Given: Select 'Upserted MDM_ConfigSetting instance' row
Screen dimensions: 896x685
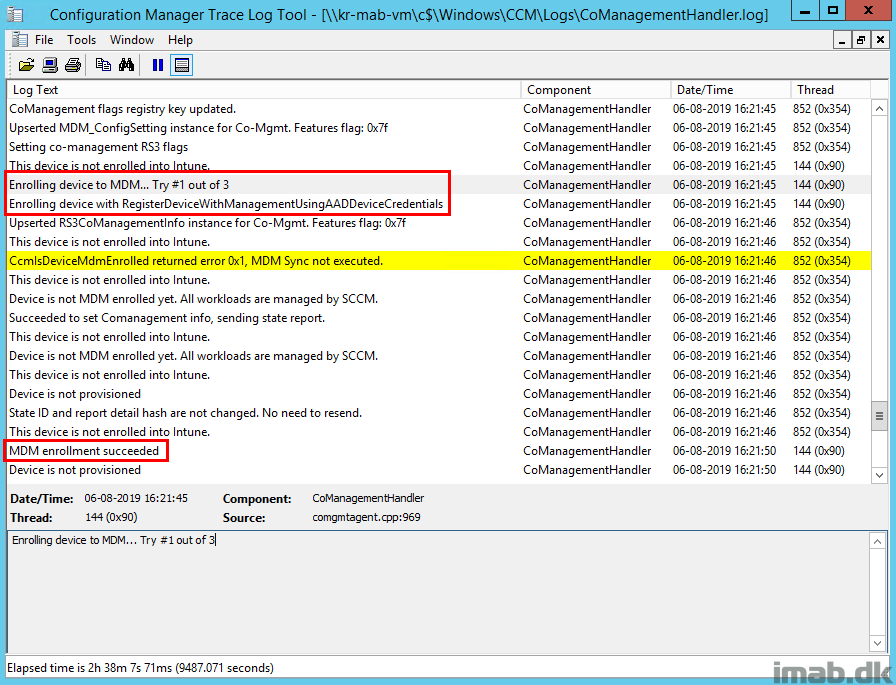Looking at the screenshot, I should [439, 128].
